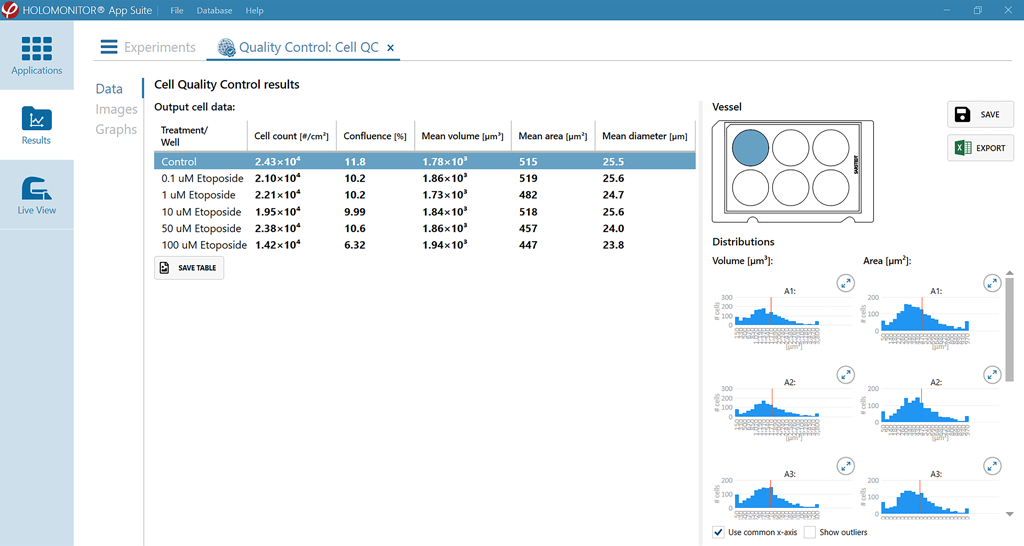Open the File menu
Image resolution: width=1024 pixels, height=546 pixels.
[x=177, y=10]
